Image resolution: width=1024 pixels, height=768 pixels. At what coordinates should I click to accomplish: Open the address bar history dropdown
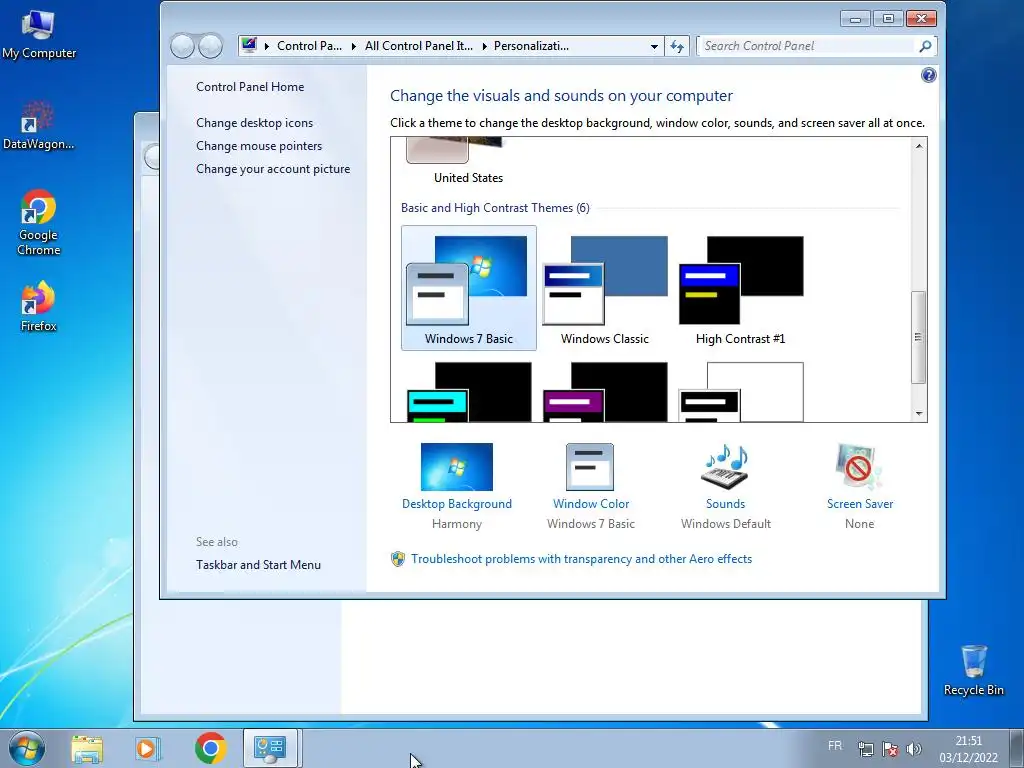pyautogui.click(x=654, y=46)
